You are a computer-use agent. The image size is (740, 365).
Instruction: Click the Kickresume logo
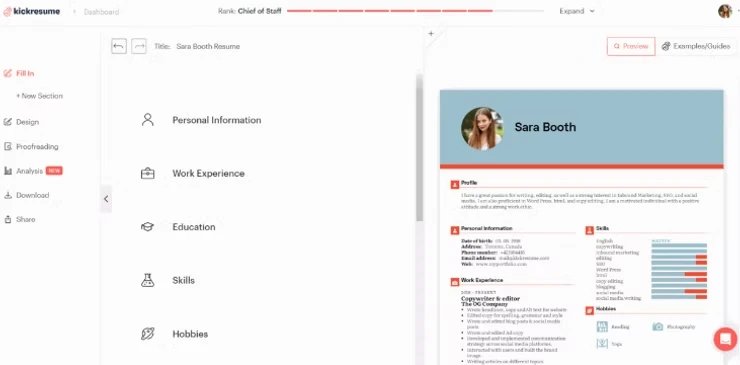pyautogui.click(x=32, y=12)
